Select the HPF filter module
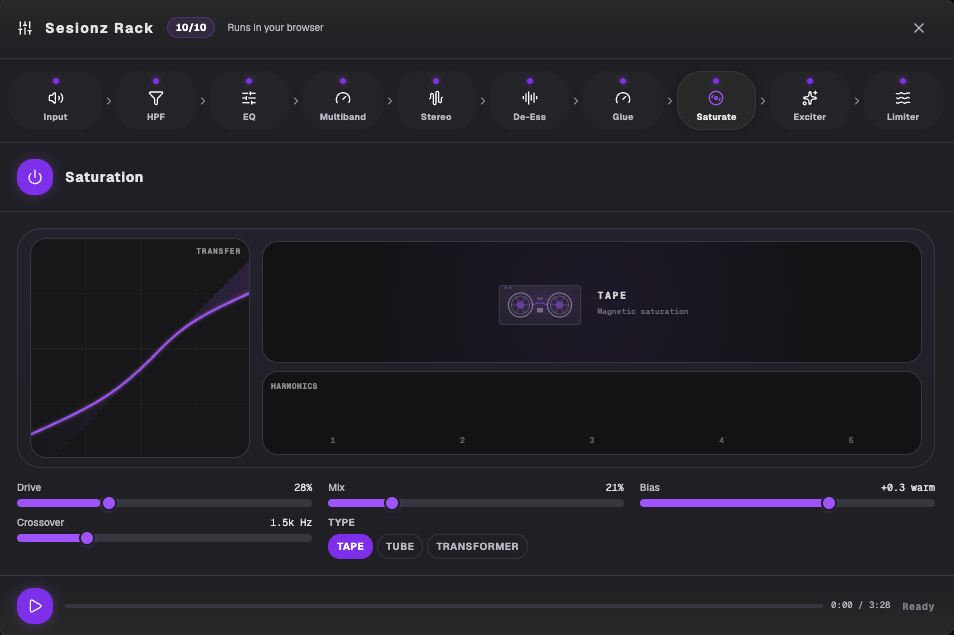This screenshot has width=954, height=635. (x=156, y=100)
